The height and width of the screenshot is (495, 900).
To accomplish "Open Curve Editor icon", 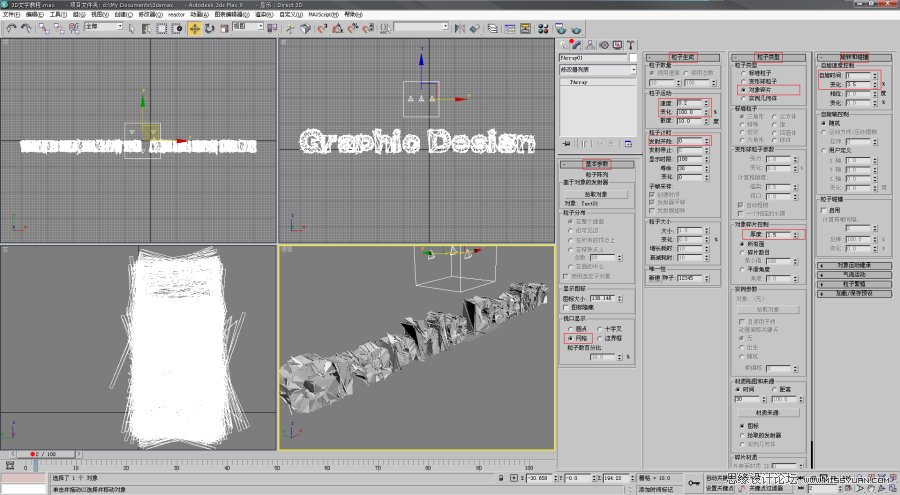I will [510, 28].
